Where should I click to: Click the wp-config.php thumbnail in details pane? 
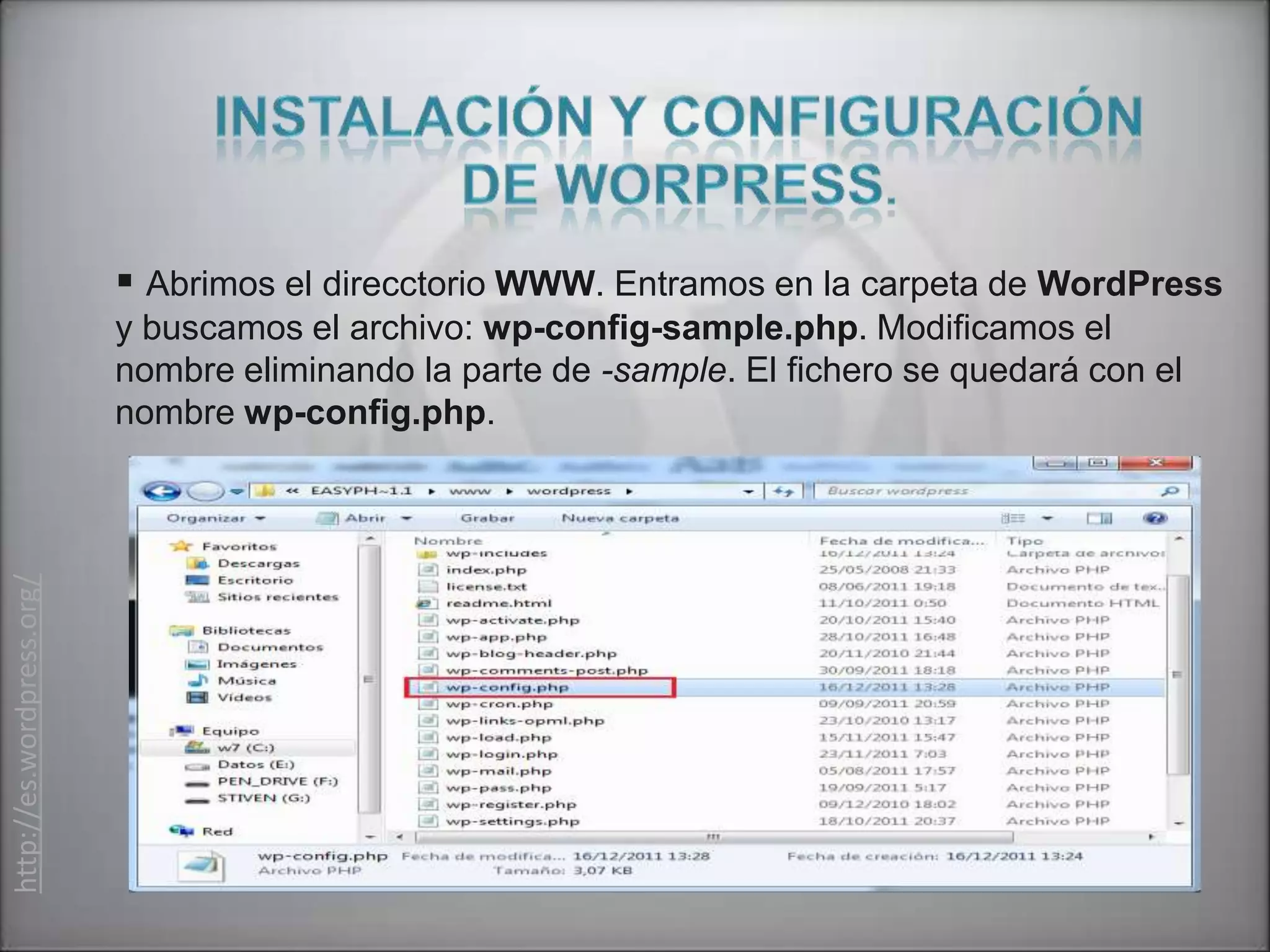click(x=200, y=865)
